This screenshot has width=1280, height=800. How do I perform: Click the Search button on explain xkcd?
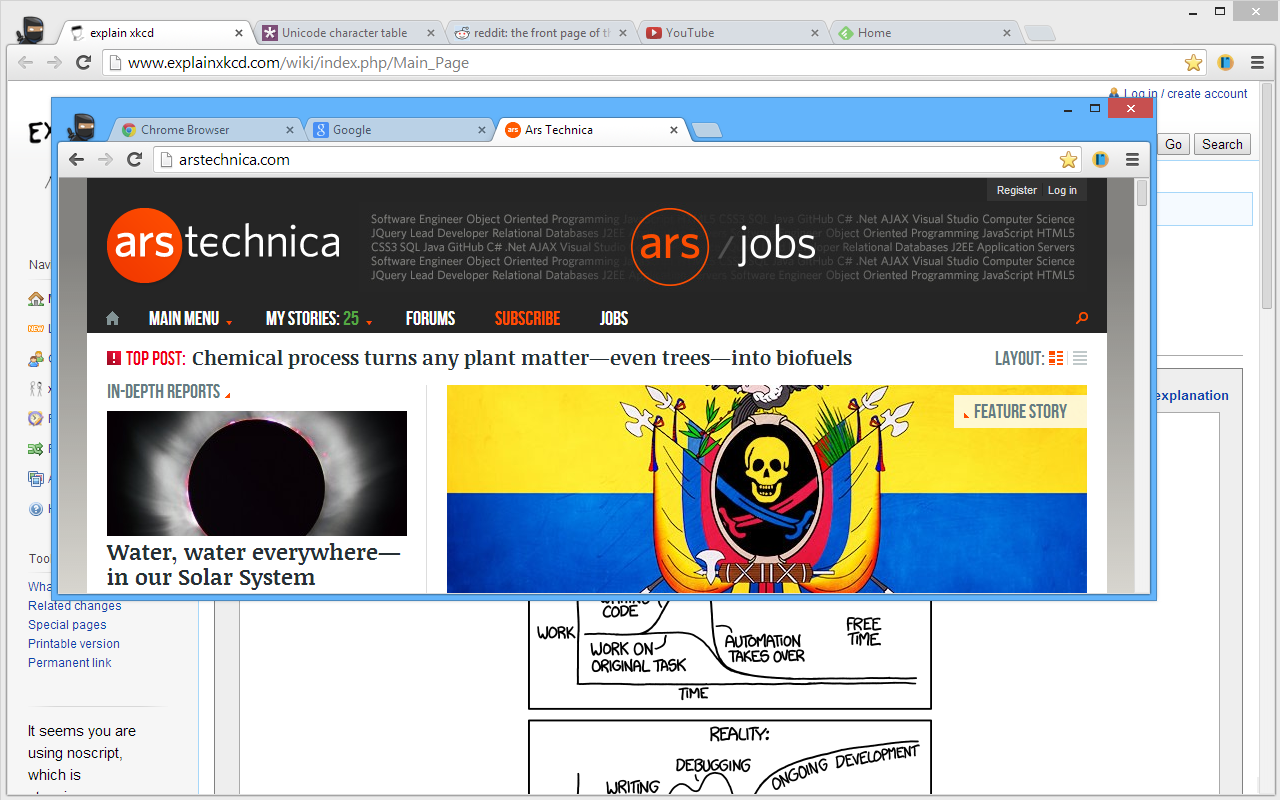click(x=1222, y=145)
